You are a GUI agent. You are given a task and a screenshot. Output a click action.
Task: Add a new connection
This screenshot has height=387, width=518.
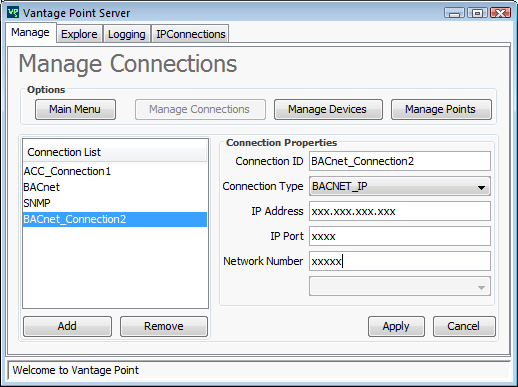click(x=67, y=326)
